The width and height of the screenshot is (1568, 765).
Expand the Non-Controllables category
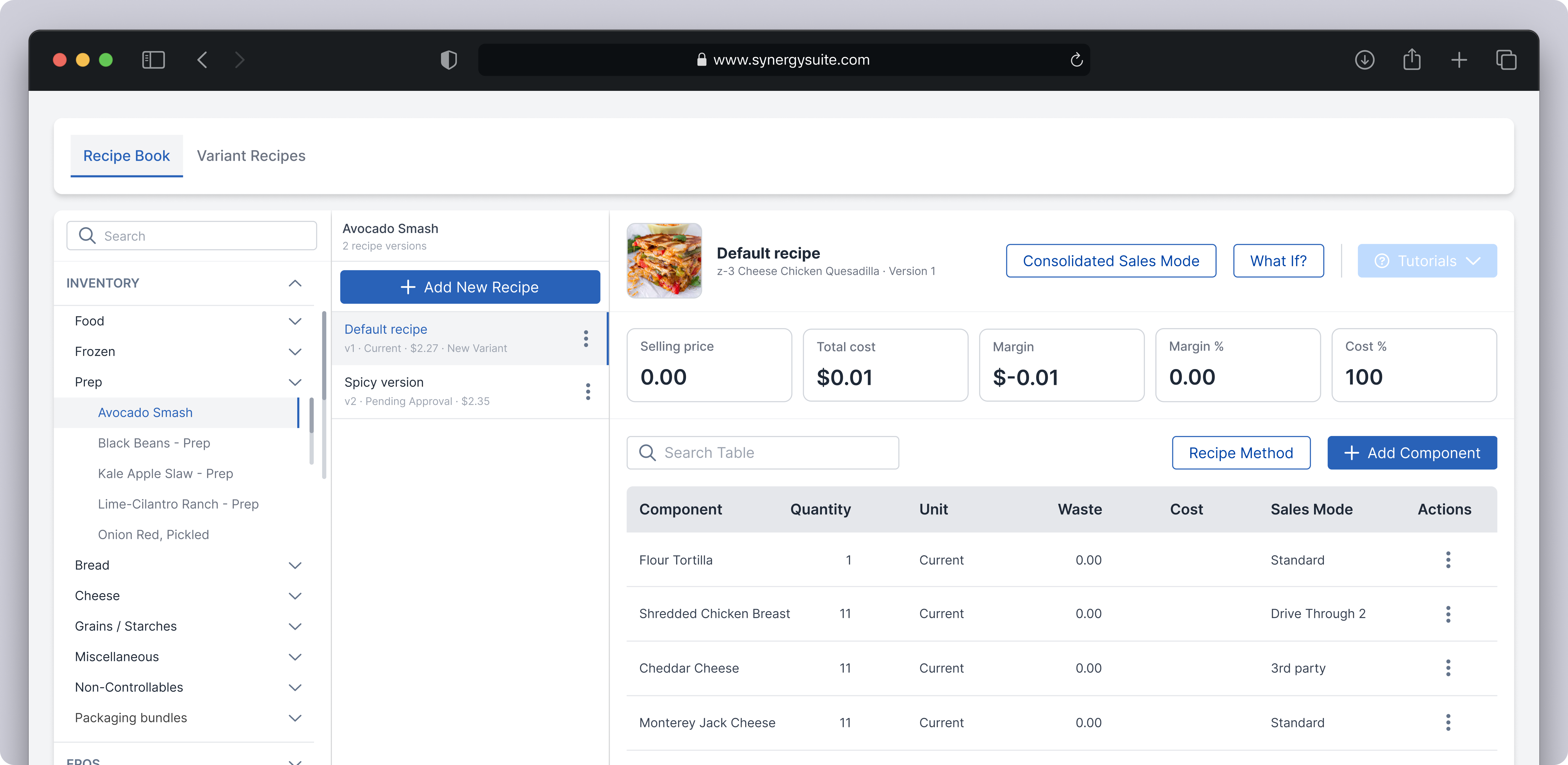pos(295,687)
